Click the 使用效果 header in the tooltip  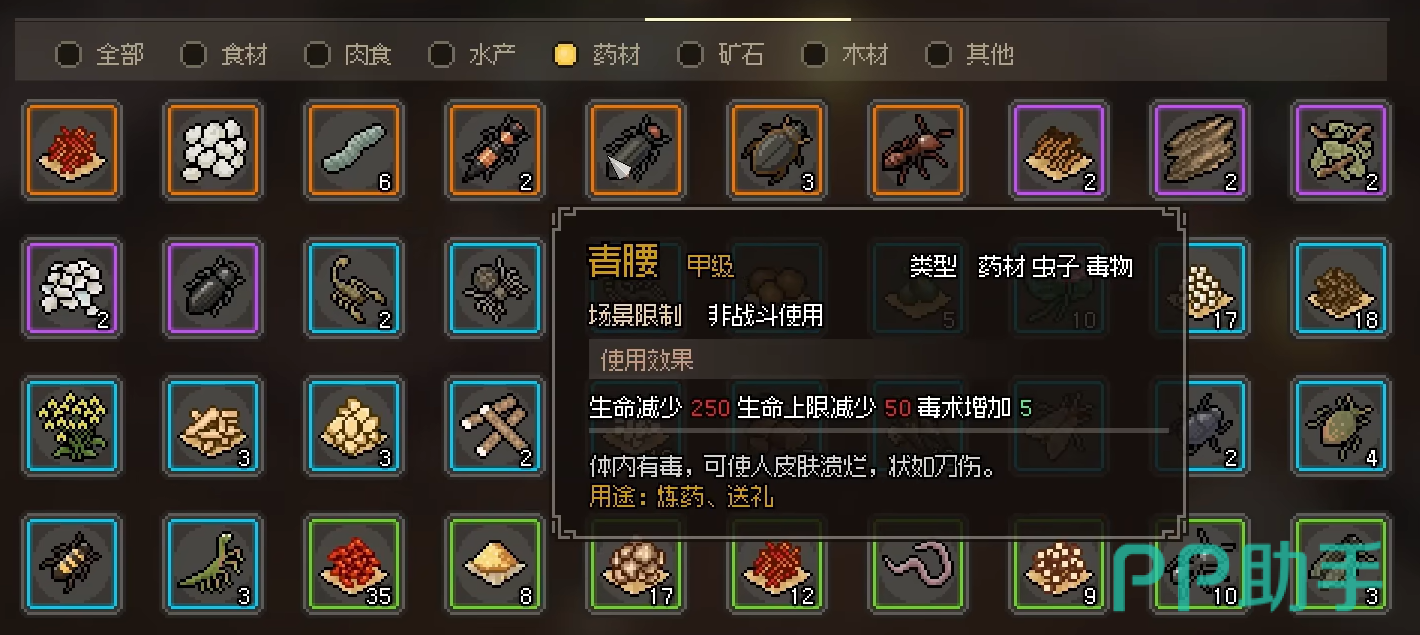coord(647,359)
